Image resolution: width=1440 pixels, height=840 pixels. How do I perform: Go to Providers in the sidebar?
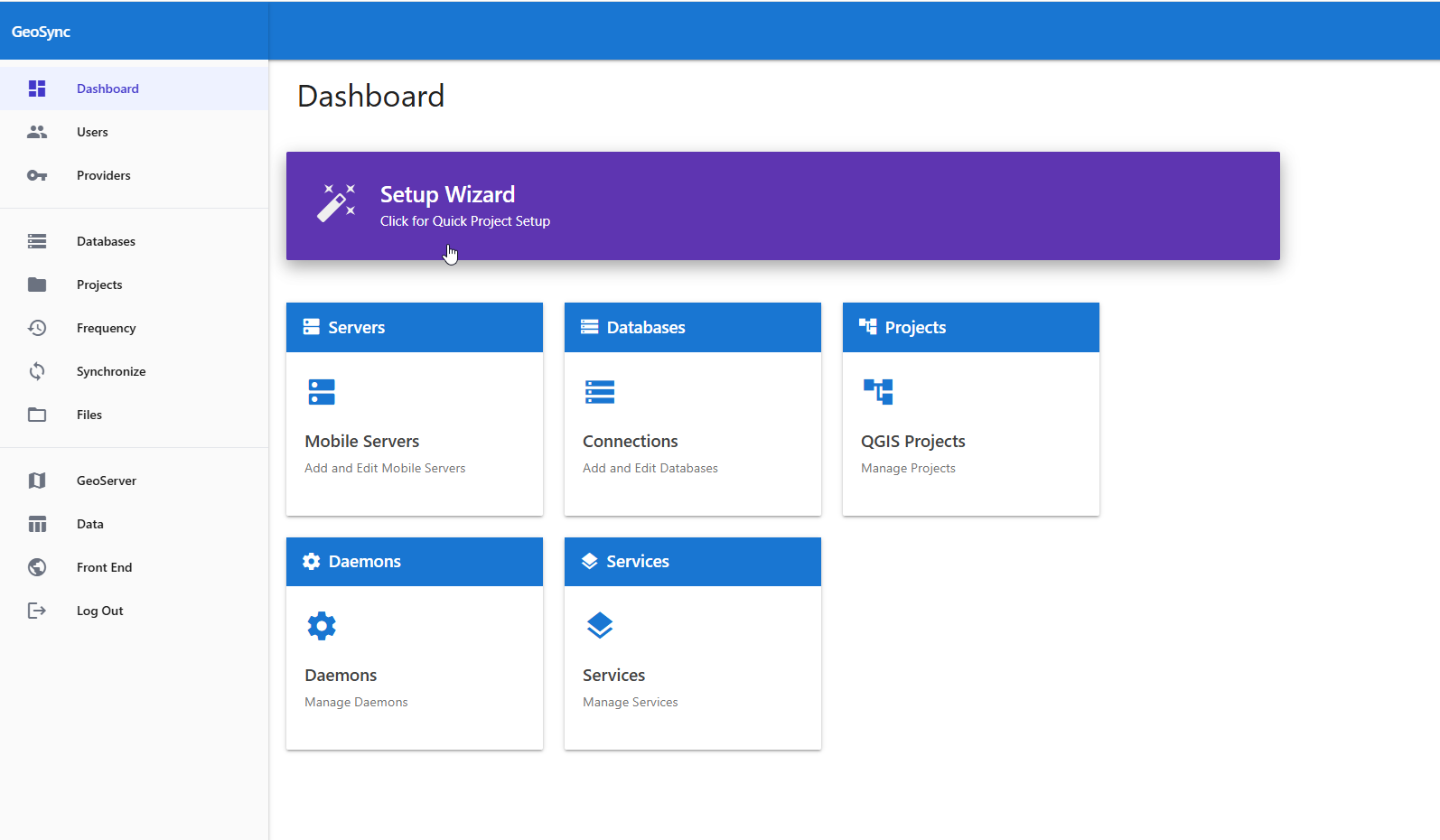(x=135, y=175)
